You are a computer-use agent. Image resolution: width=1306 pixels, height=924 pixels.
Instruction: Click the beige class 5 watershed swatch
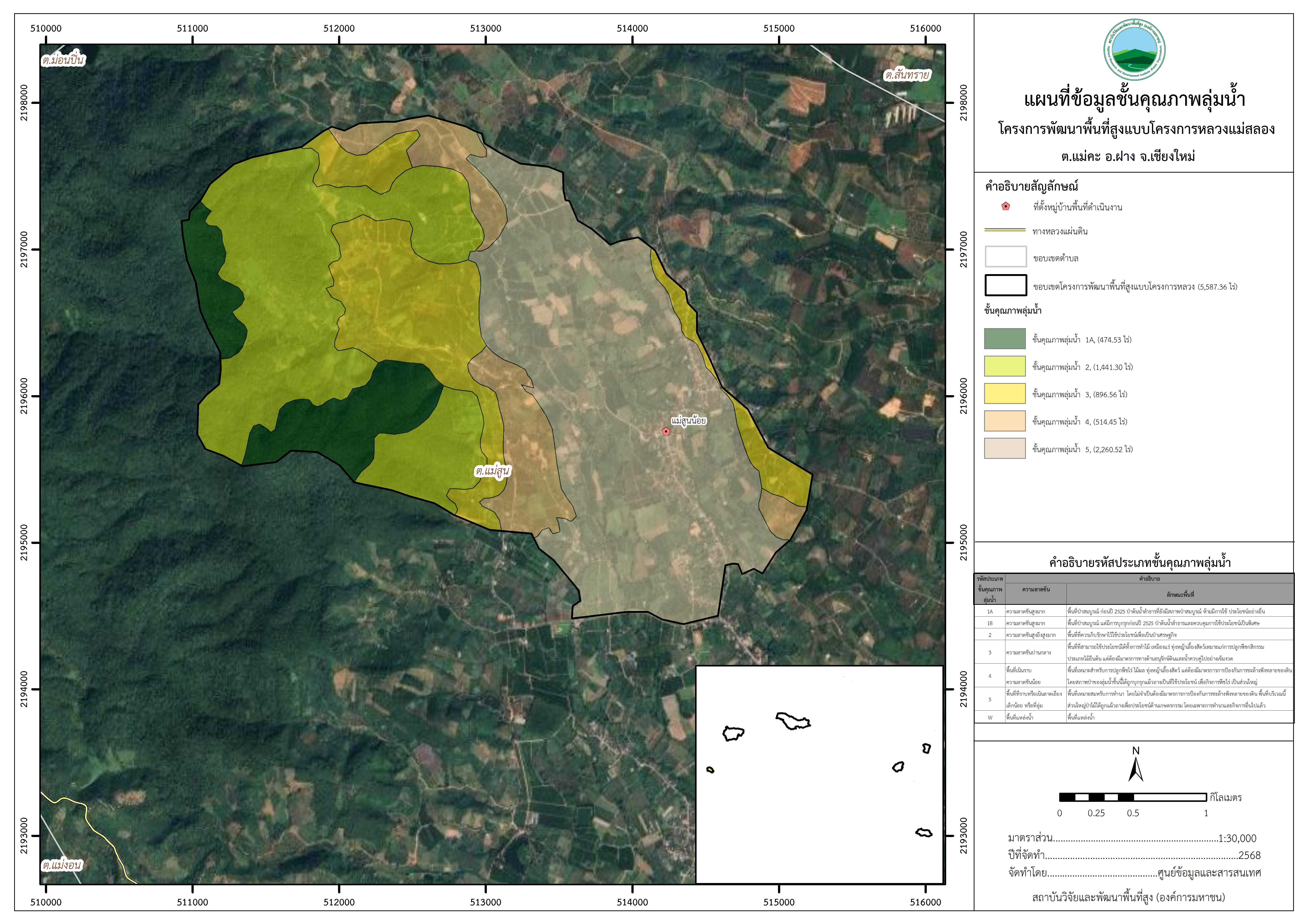(1005, 448)
